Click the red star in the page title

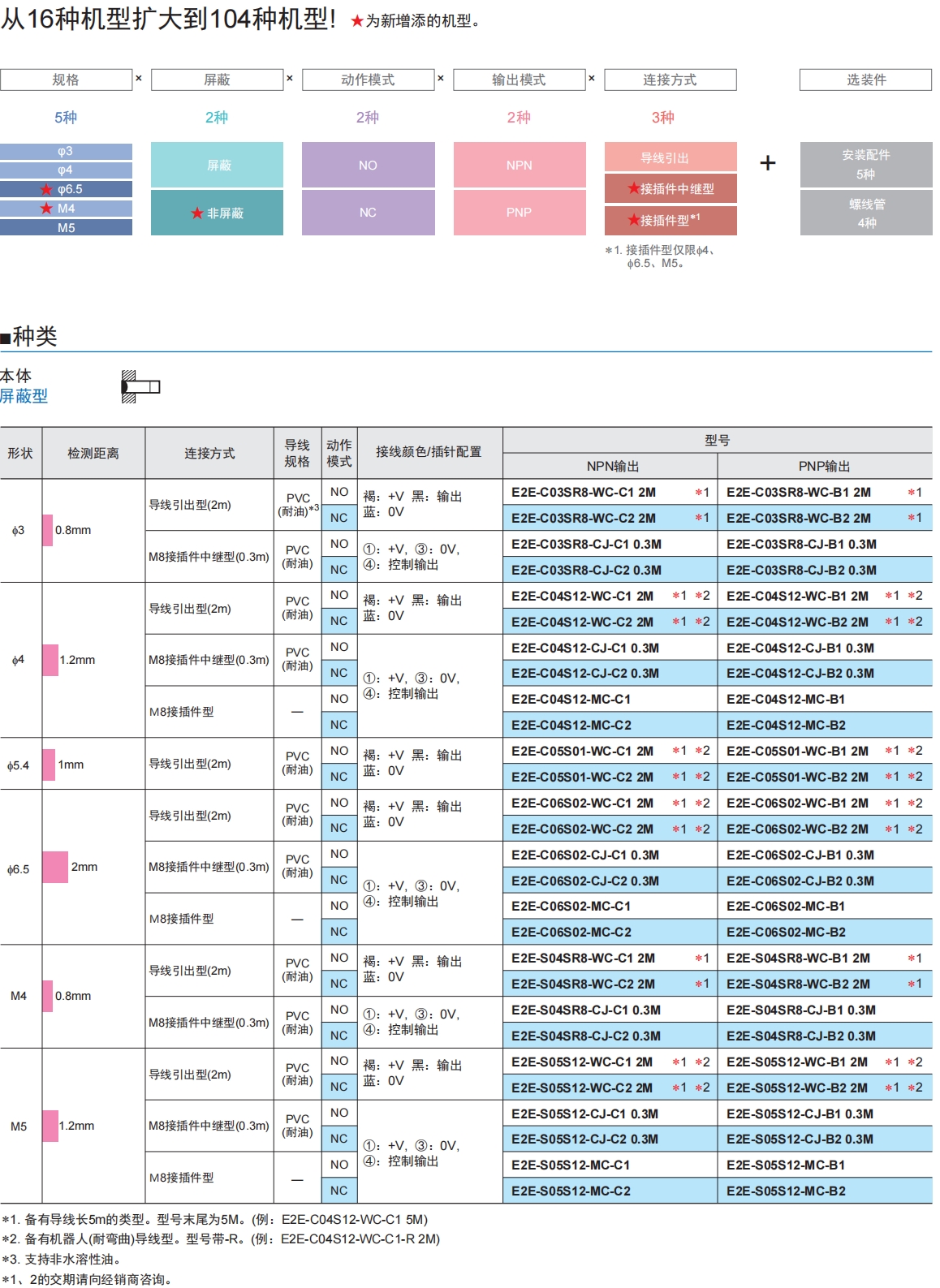click(x=357, y=21)
